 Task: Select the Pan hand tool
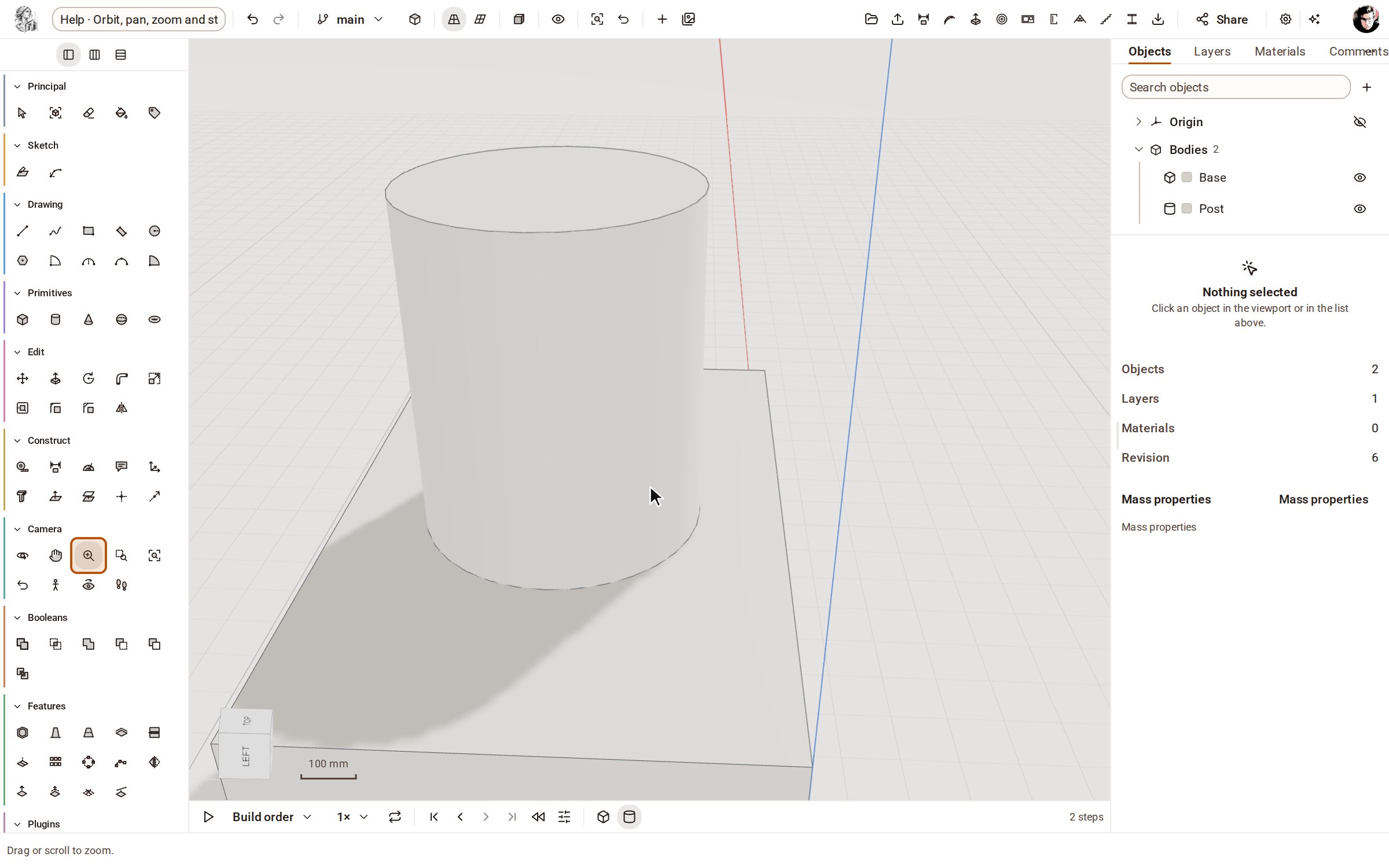tap(56, 556)
